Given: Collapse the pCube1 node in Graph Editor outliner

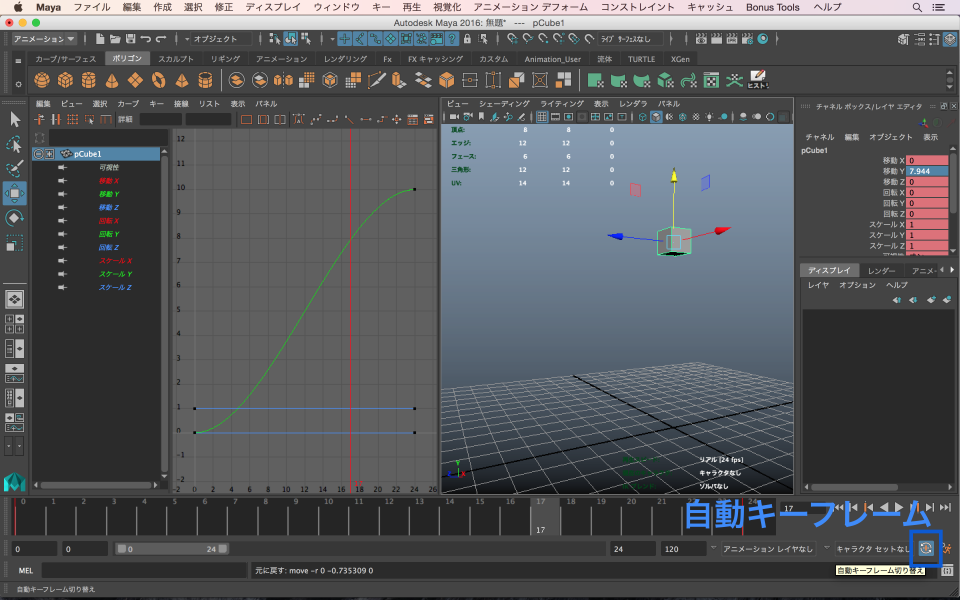Looking at the screenshot, I should pos(38,154).
